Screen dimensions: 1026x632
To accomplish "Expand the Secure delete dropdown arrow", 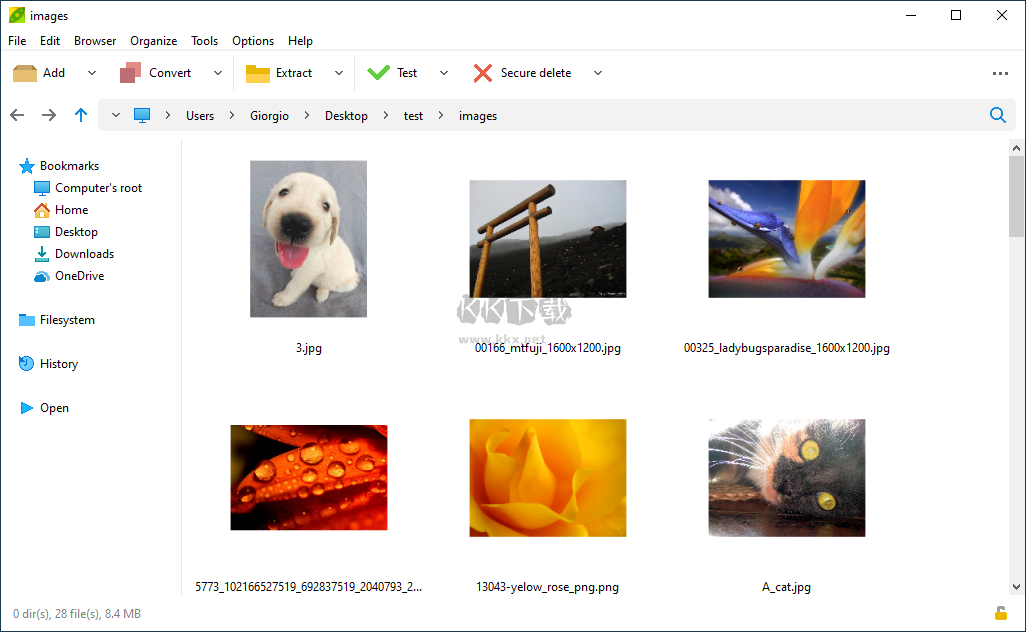I will pyautogui.click(x=598, y=73).
